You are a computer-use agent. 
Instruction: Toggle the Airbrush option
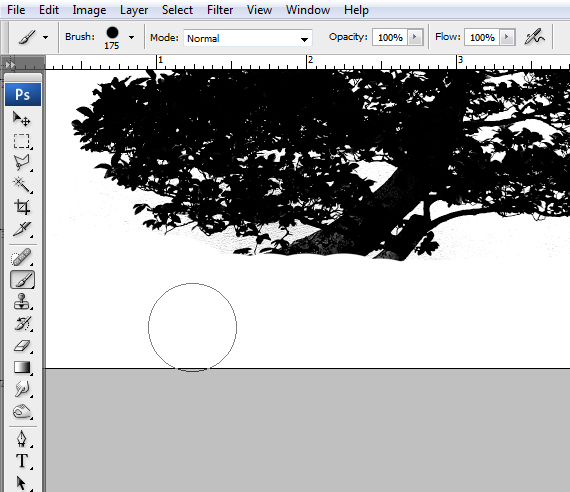(534, 37)
